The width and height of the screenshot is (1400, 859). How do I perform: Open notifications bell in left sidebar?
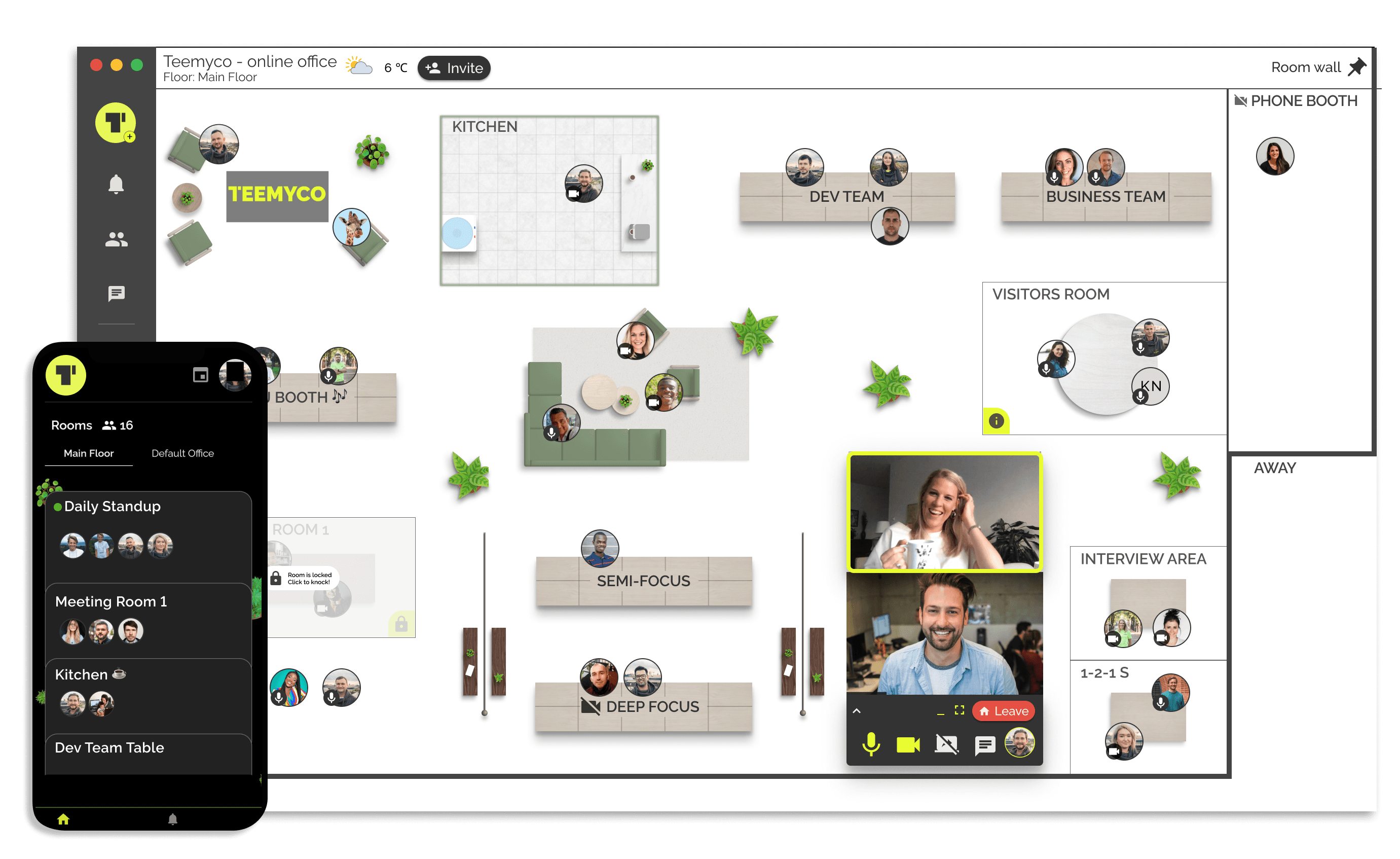coord(116,184)
